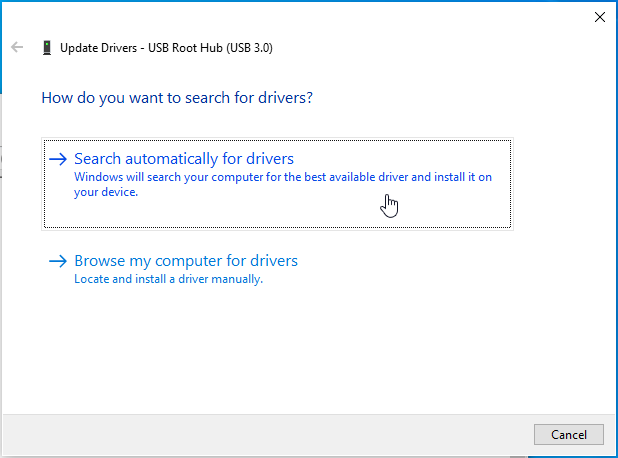Click the blank white area below Browse option

click(300, 350)
